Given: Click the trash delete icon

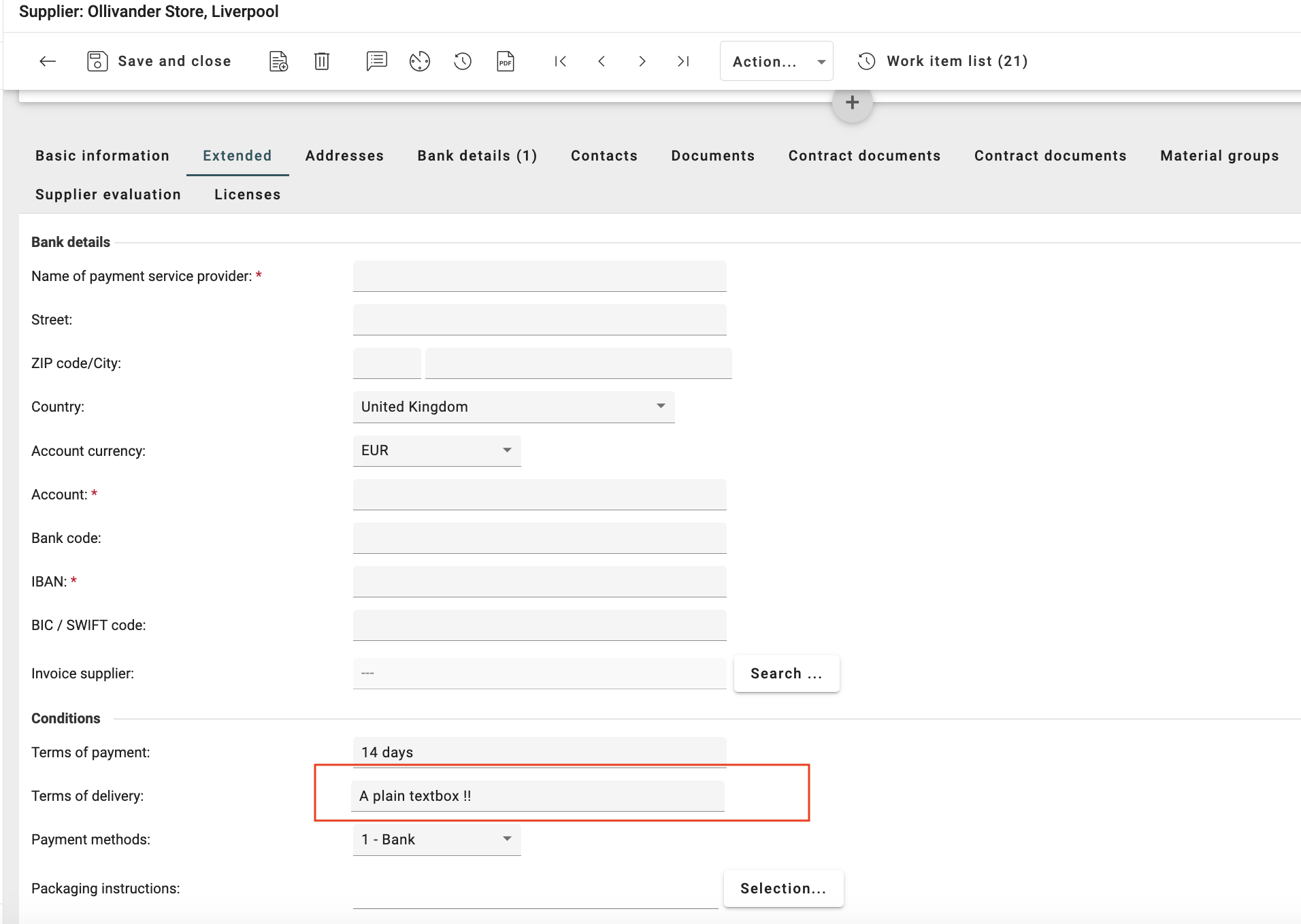Looking at the screenshot, I should (322, 61).
